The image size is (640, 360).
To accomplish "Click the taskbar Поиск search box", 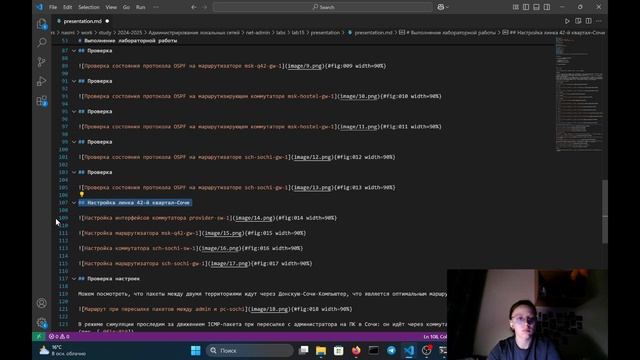I will pyautogui.click(x=249, y=350).
